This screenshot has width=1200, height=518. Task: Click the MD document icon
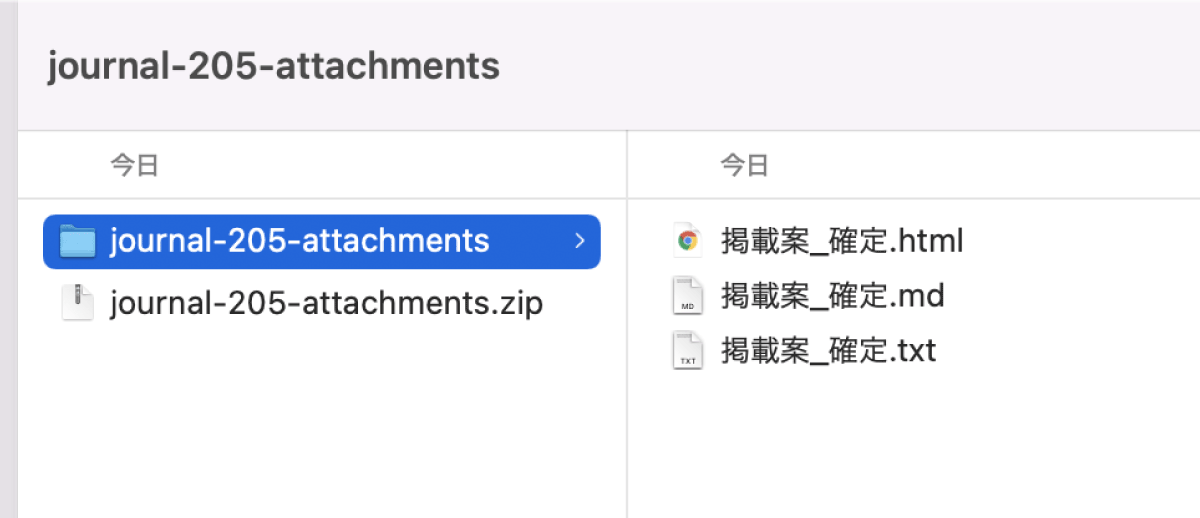point(687,296)
